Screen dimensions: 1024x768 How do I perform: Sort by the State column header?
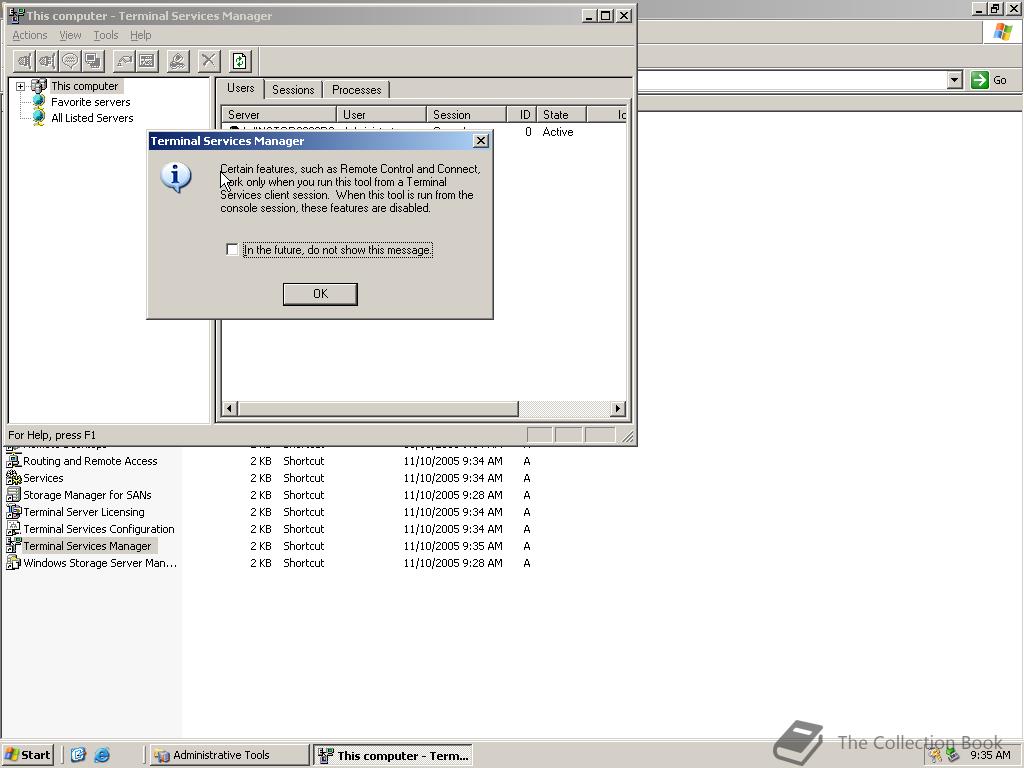tap(562, 114)
